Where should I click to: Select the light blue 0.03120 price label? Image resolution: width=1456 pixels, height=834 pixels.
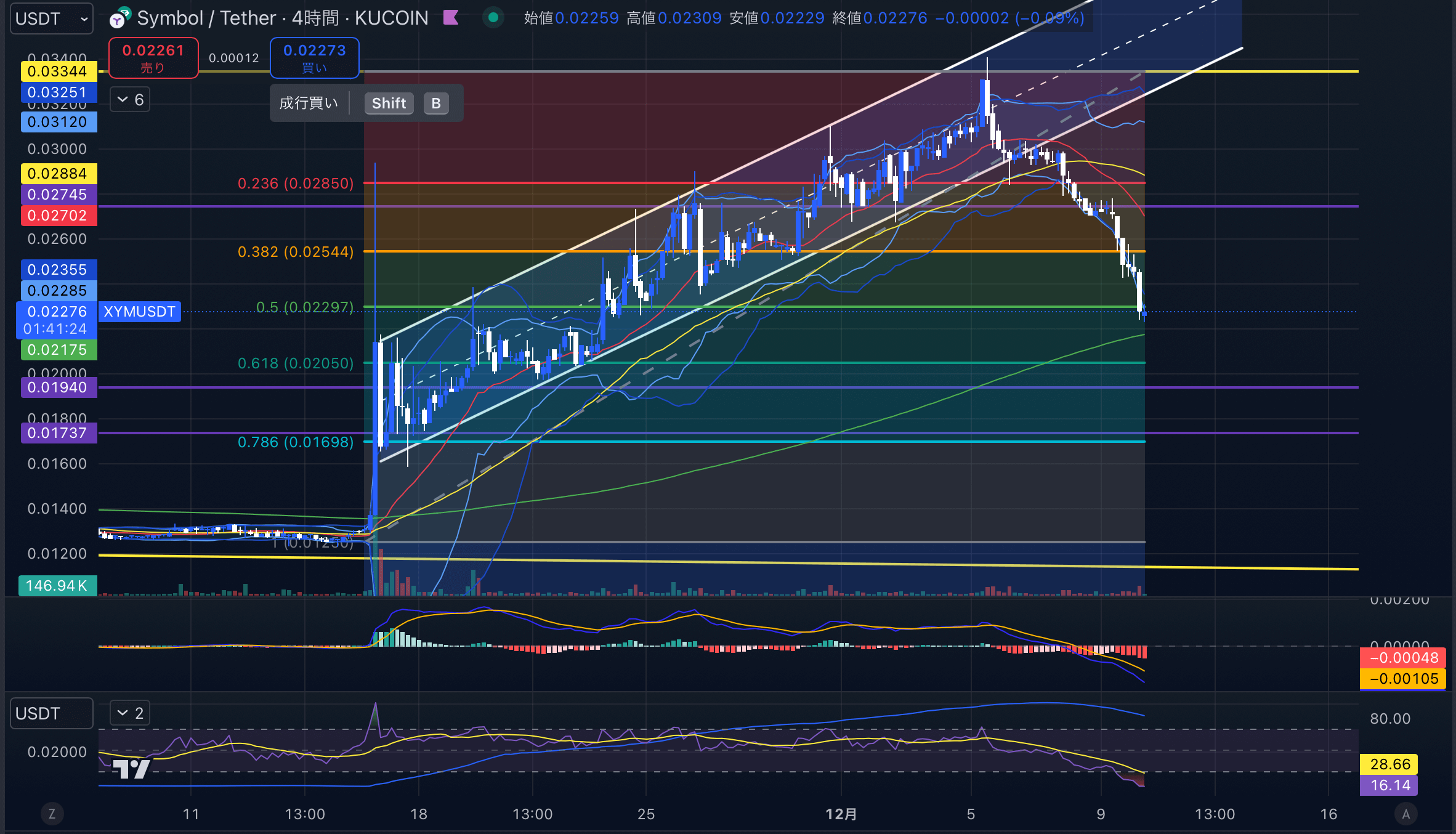pyautogui.click(x=59, y=122)
